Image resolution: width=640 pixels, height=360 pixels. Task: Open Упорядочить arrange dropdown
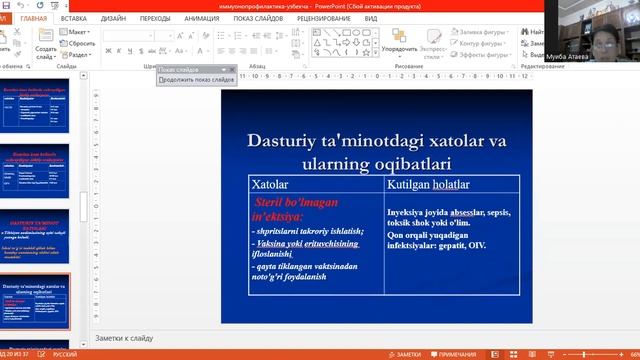click(399, 44)
